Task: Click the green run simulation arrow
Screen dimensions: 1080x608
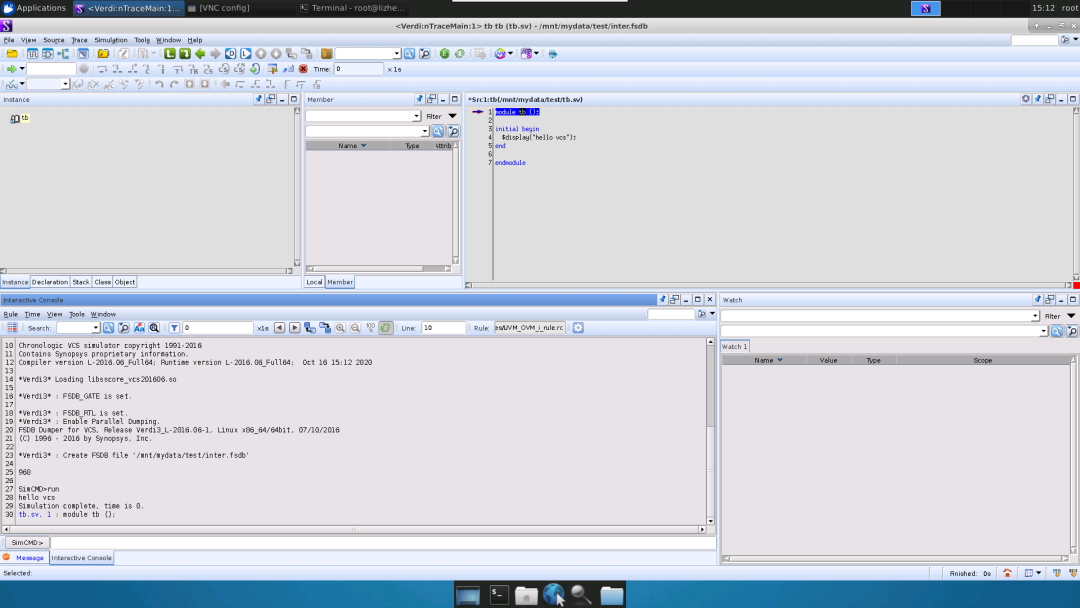Action: pos(10,69)
